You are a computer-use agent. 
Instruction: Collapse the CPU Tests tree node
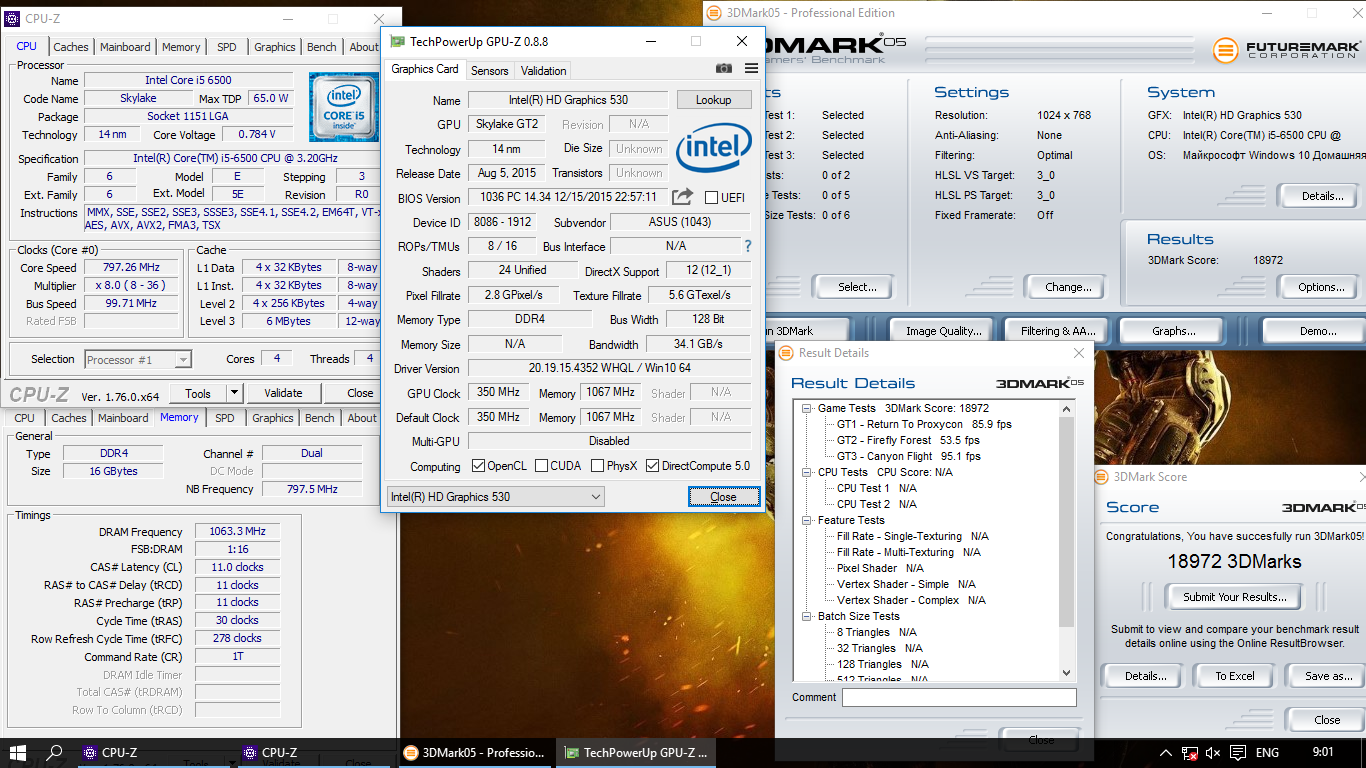point(806,472)
